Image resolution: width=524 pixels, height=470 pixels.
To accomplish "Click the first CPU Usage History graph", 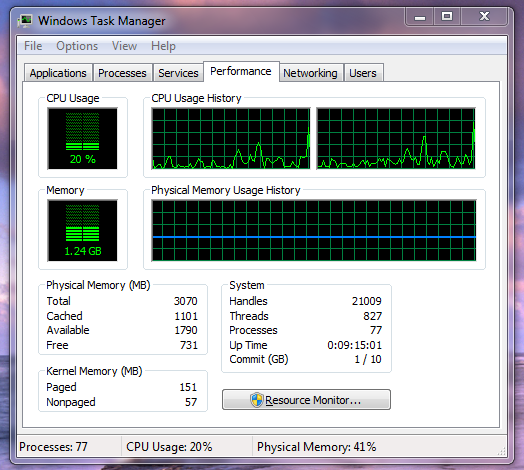I will click(x=231, y=138).
